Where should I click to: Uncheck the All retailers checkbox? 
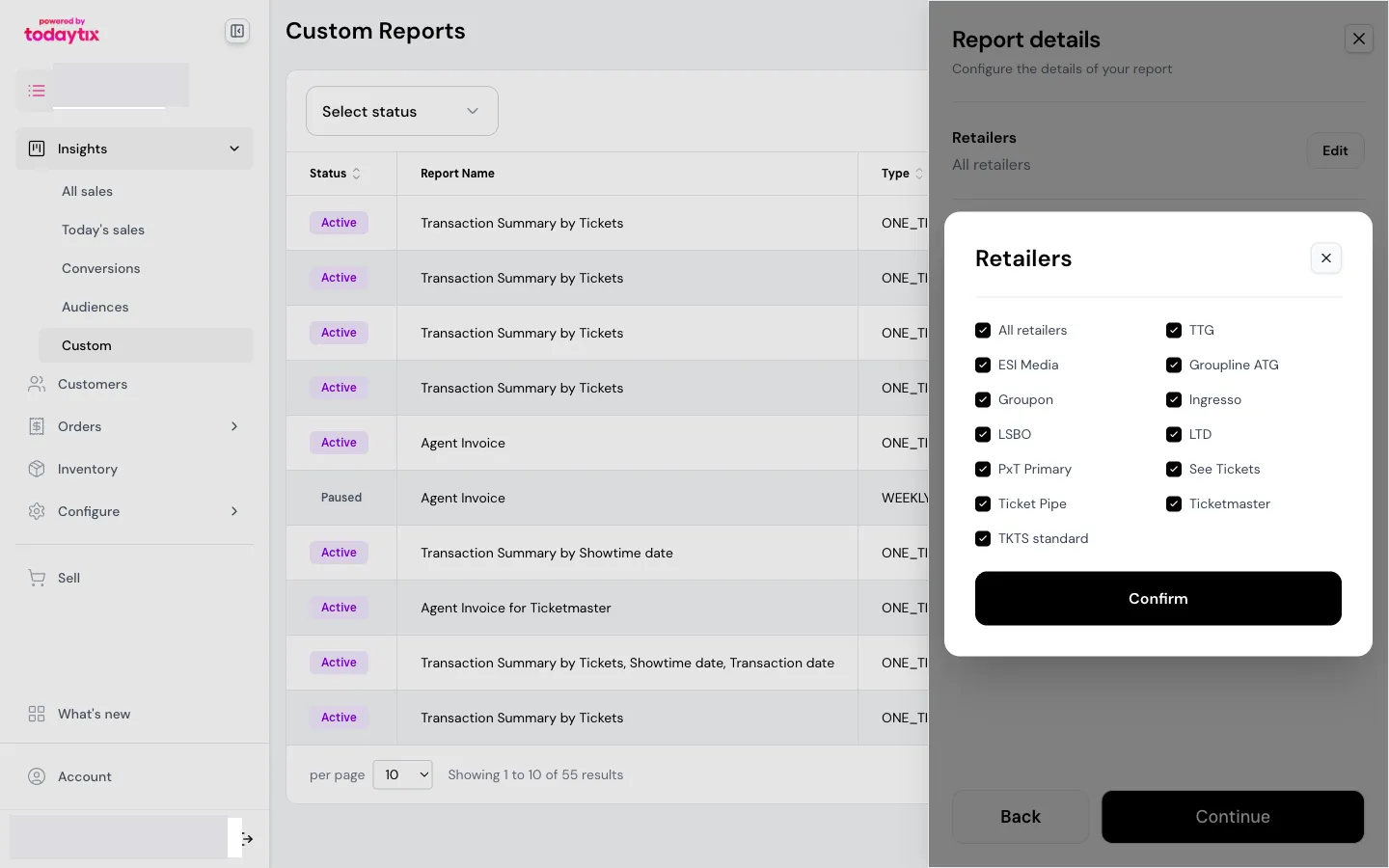click(983, 330)
